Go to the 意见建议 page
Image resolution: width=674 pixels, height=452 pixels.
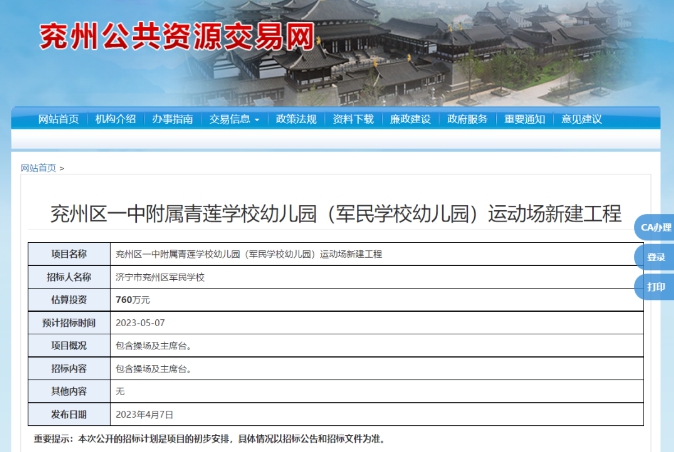[x=582, y=119]
